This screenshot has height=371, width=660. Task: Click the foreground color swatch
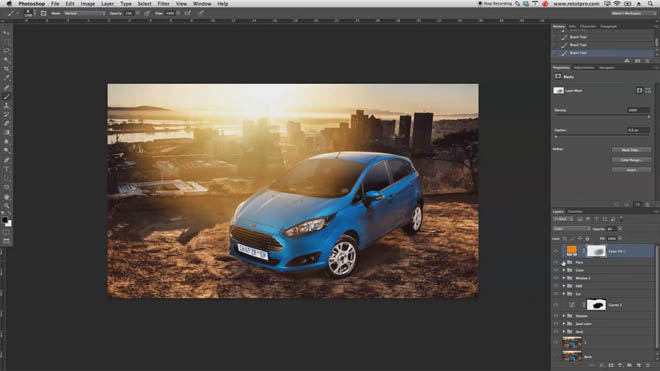[x=5, y=220]
